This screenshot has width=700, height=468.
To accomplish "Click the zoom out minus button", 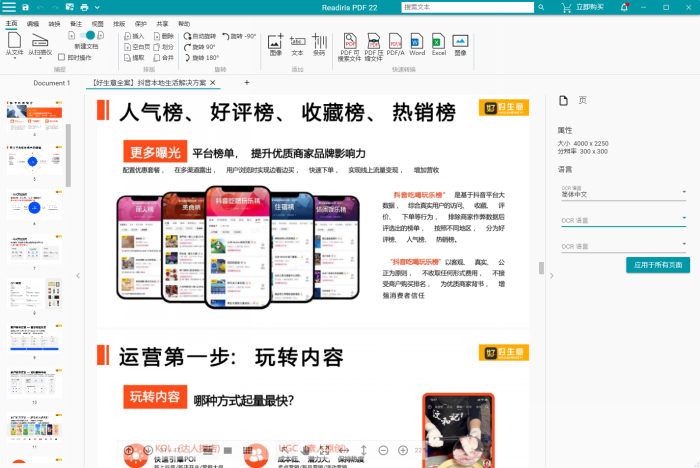I will tap(383, 451).
